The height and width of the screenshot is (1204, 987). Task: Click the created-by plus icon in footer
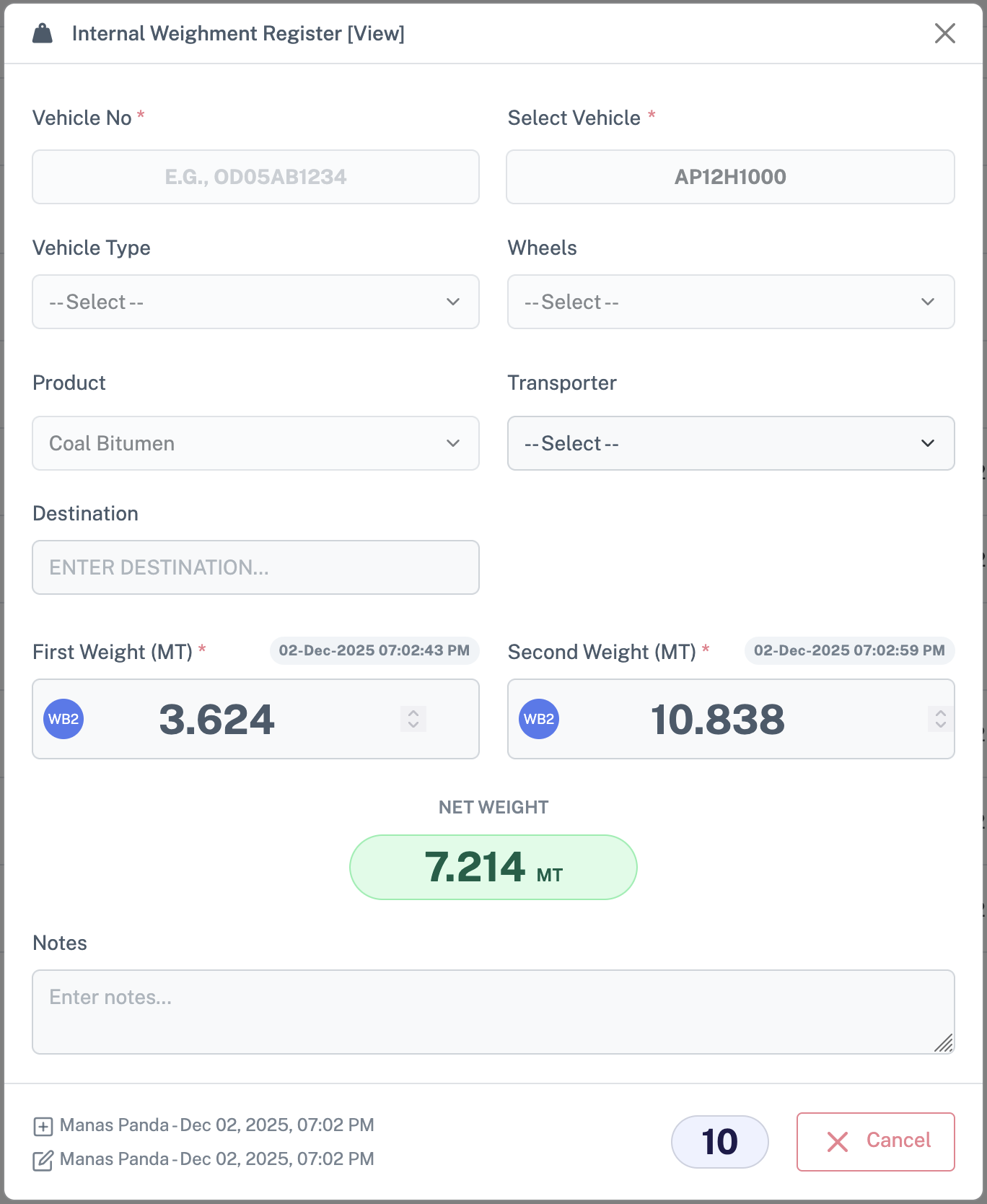[x=43, y=1126]
